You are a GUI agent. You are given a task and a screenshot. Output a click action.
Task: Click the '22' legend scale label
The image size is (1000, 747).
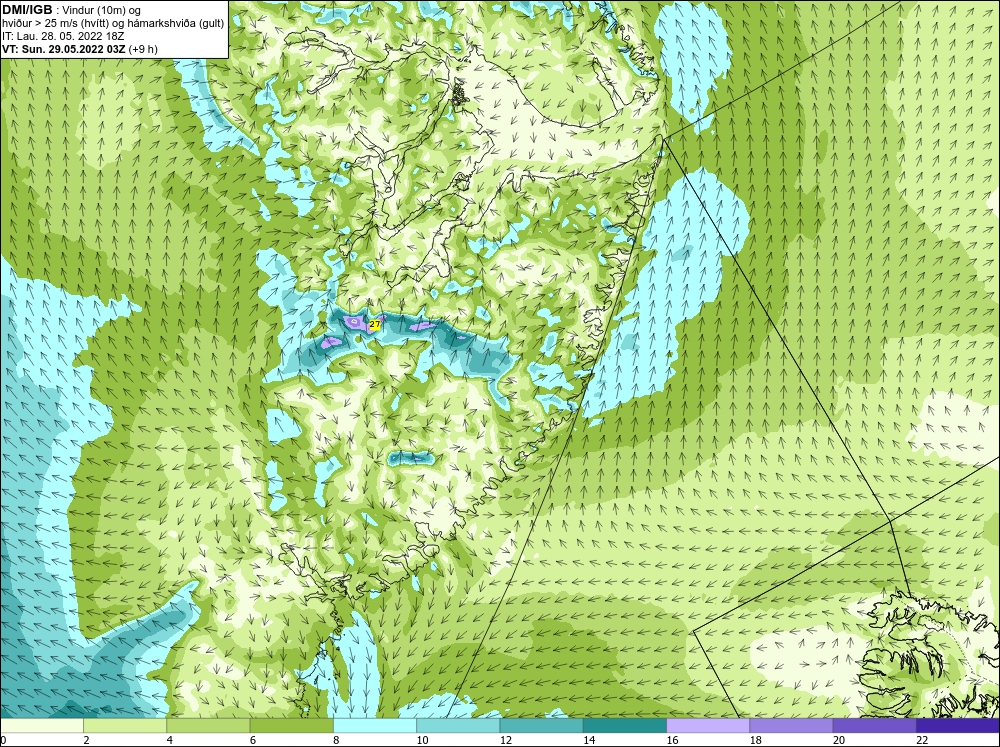click(x=922, y=740)
